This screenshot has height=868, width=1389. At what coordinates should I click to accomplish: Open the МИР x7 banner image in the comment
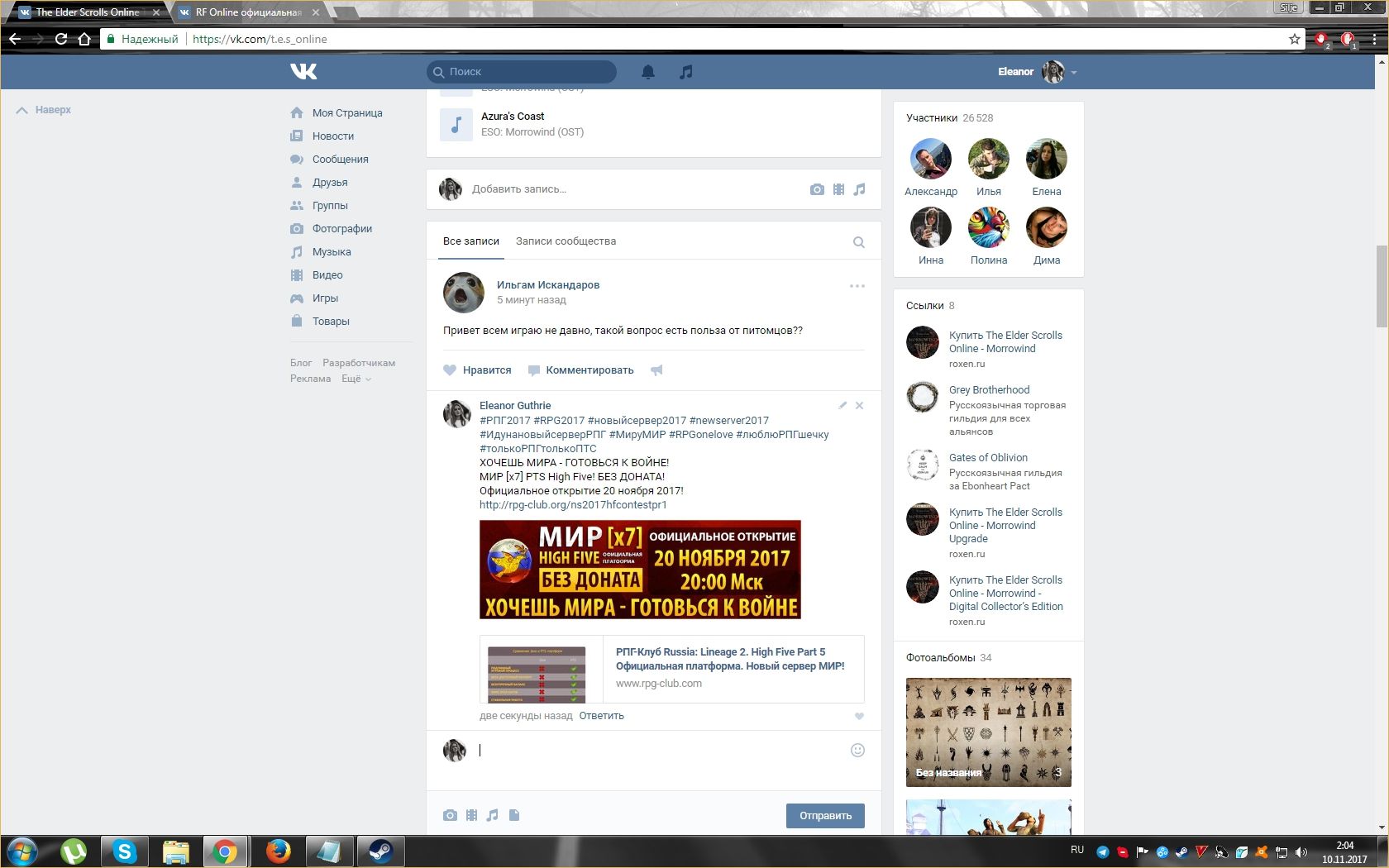pyautogui.click(x=640, y=570)
